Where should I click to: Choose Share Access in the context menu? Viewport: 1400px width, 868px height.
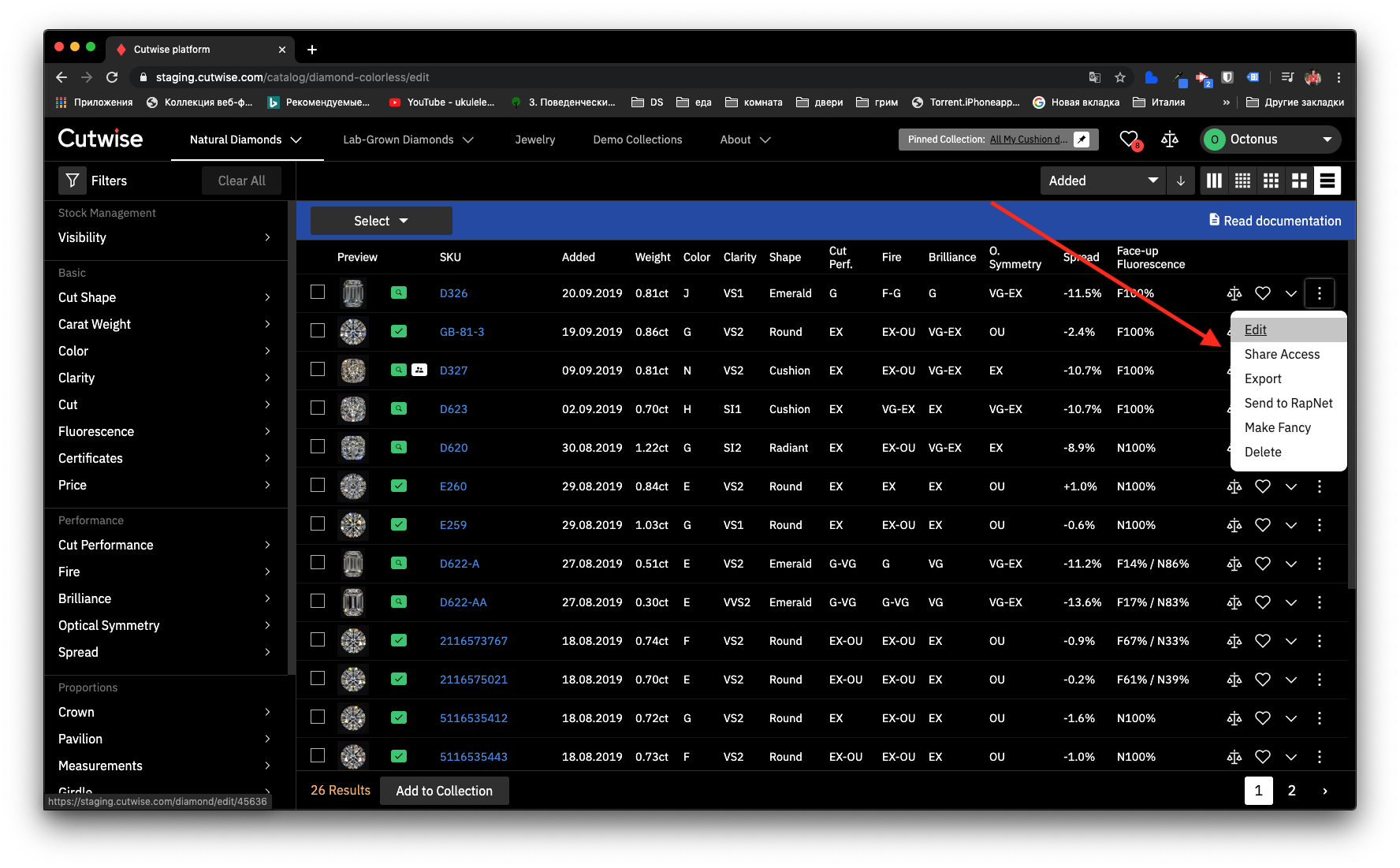click(1282, 354)
